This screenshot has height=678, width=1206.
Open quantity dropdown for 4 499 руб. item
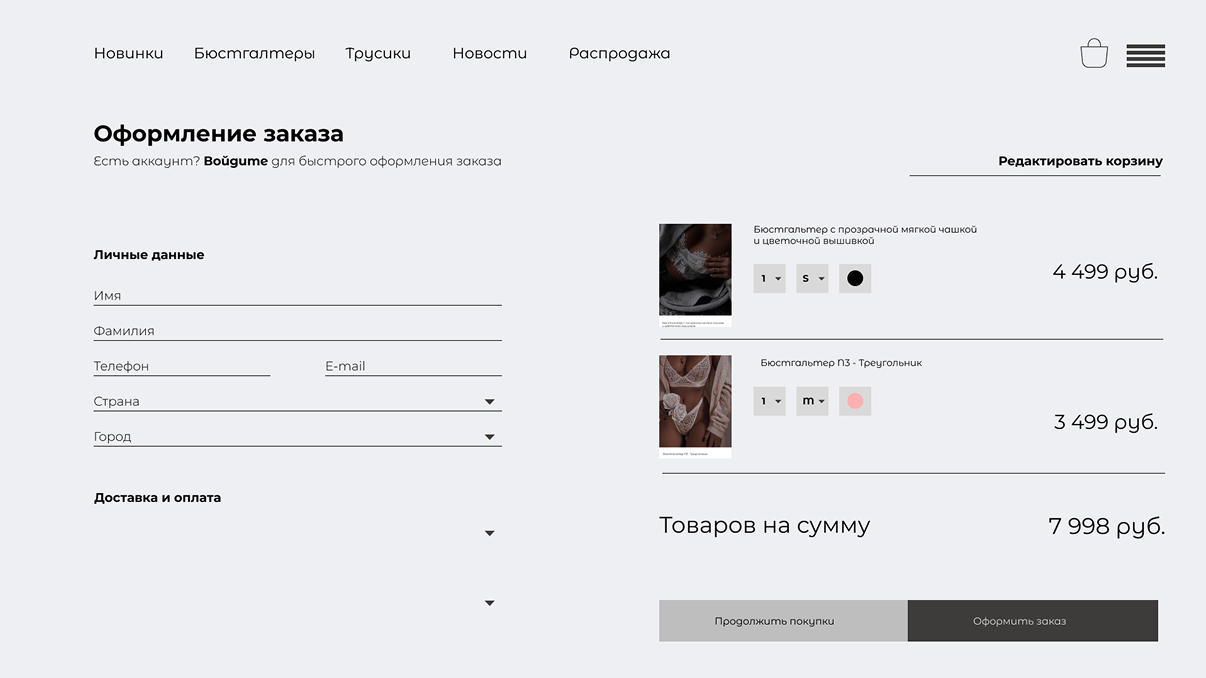[x=769, y=278]
